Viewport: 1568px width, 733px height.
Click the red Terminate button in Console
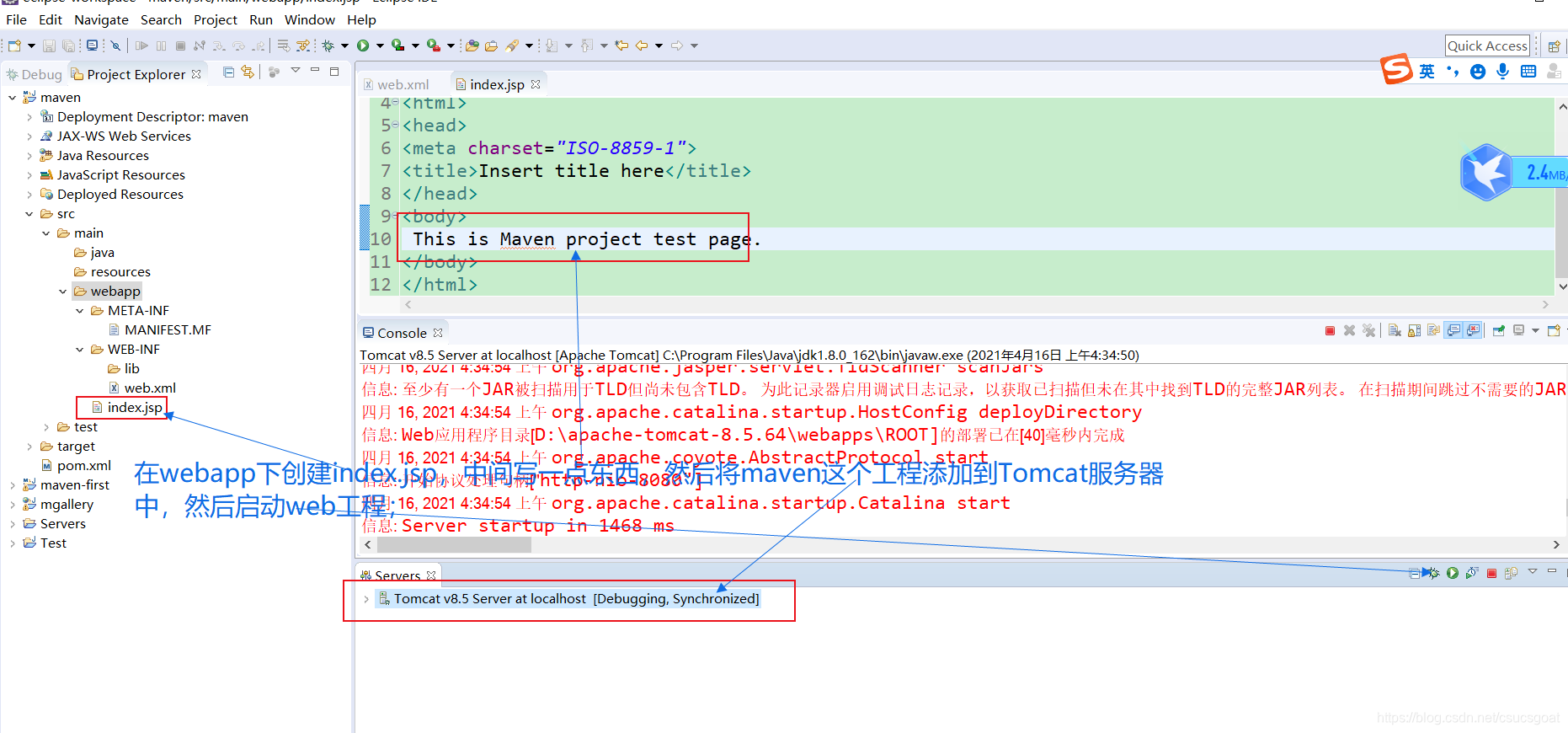click(x=1330, y=331)
